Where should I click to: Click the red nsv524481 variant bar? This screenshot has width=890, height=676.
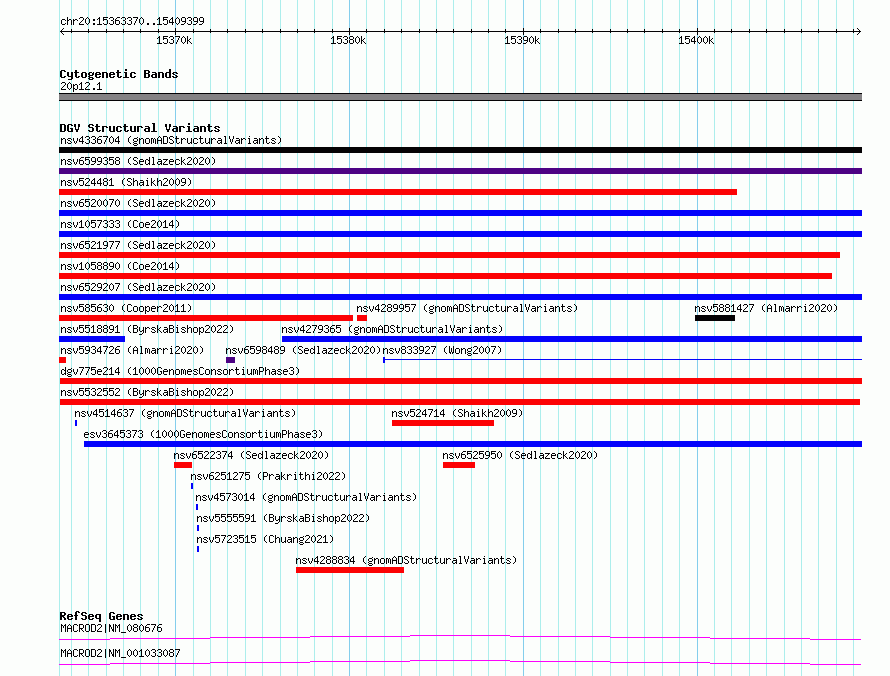pyautogui.click(x=398, y=192)
